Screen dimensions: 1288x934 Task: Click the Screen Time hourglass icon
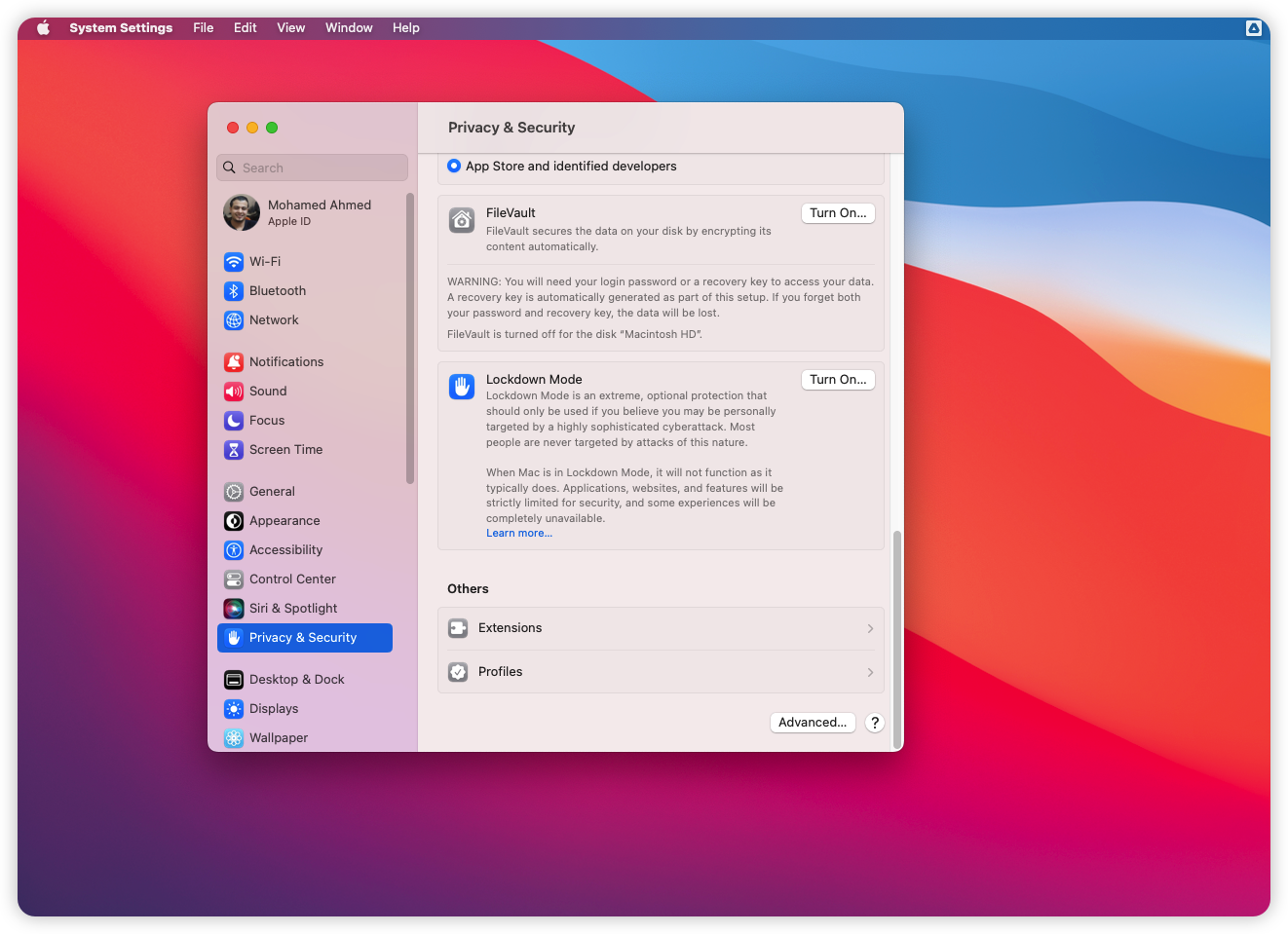[234, 450]
